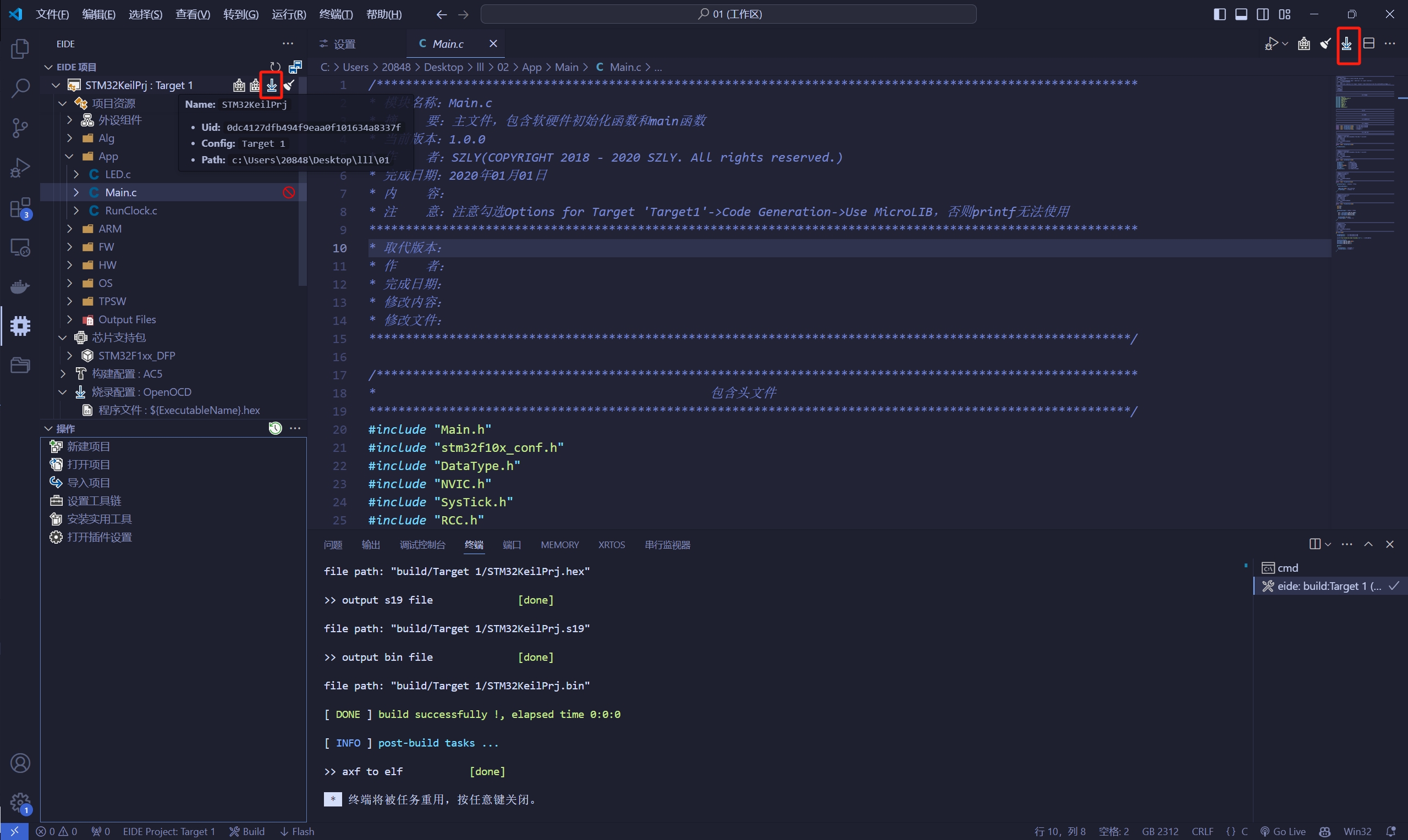Open the Accounts menu in activity bar

[x=20, y=763]
